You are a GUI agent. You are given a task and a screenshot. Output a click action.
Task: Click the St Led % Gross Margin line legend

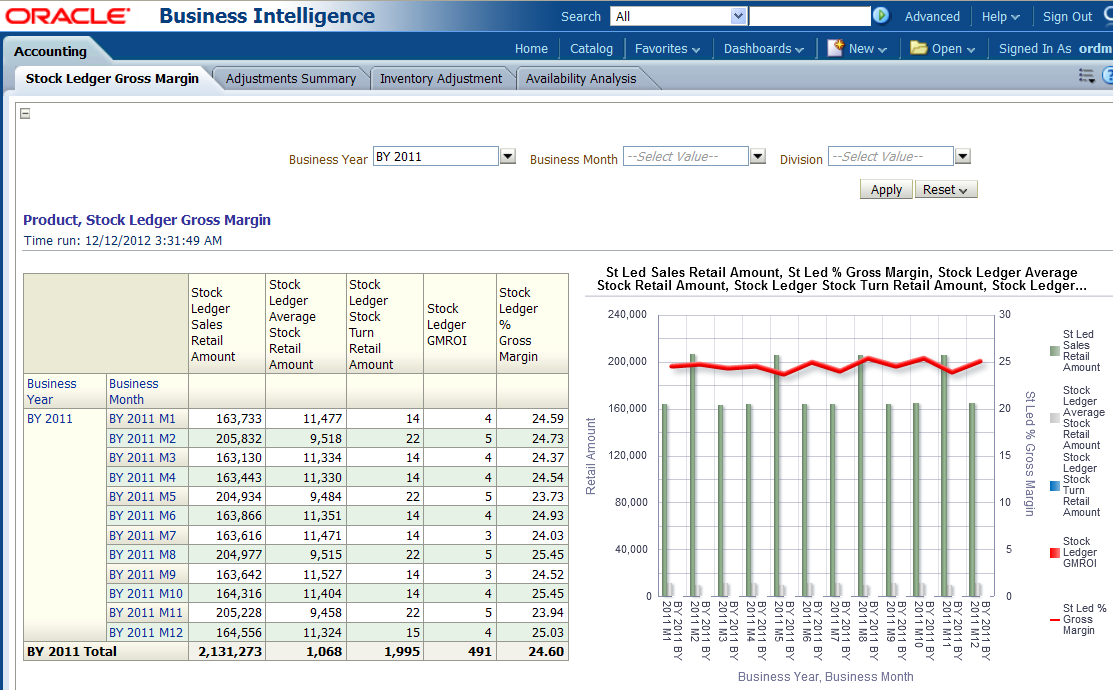[x=1054, y=620]
